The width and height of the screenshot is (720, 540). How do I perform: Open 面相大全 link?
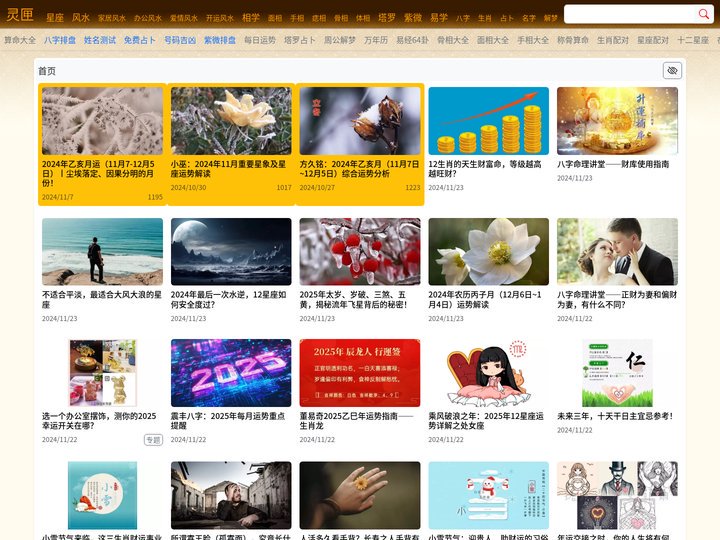[493, 40]
